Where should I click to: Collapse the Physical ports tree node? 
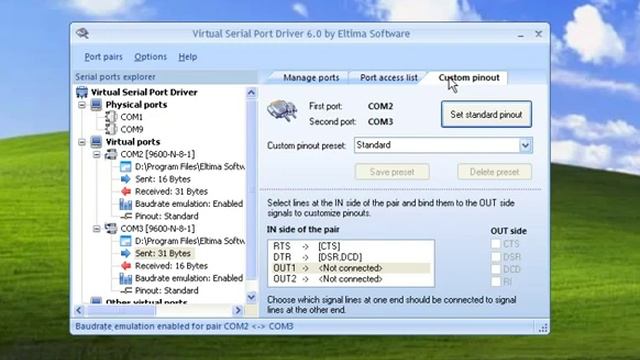82,105
